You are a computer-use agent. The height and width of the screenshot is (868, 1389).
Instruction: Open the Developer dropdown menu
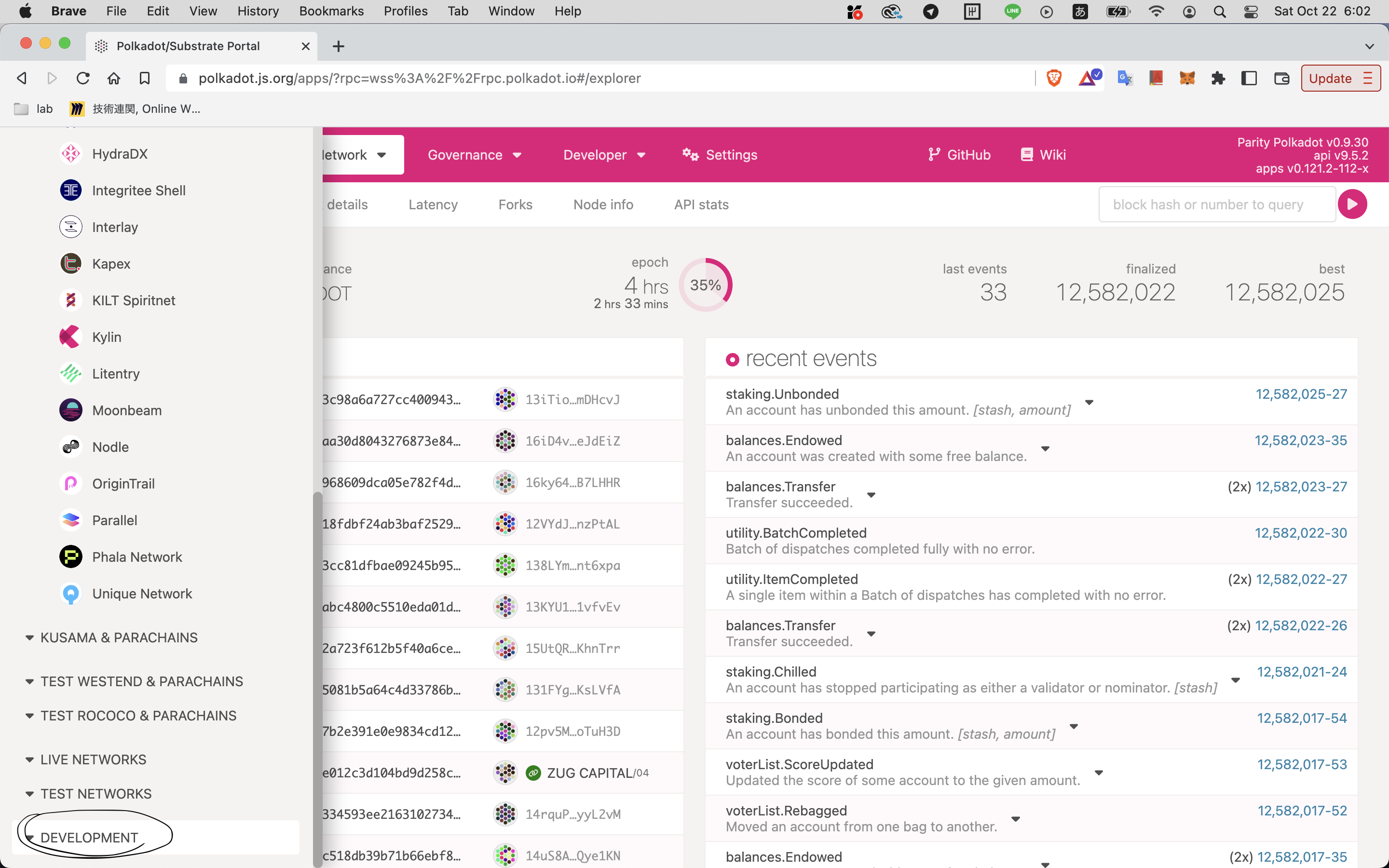pyautogui.click(x=604, y=155)
